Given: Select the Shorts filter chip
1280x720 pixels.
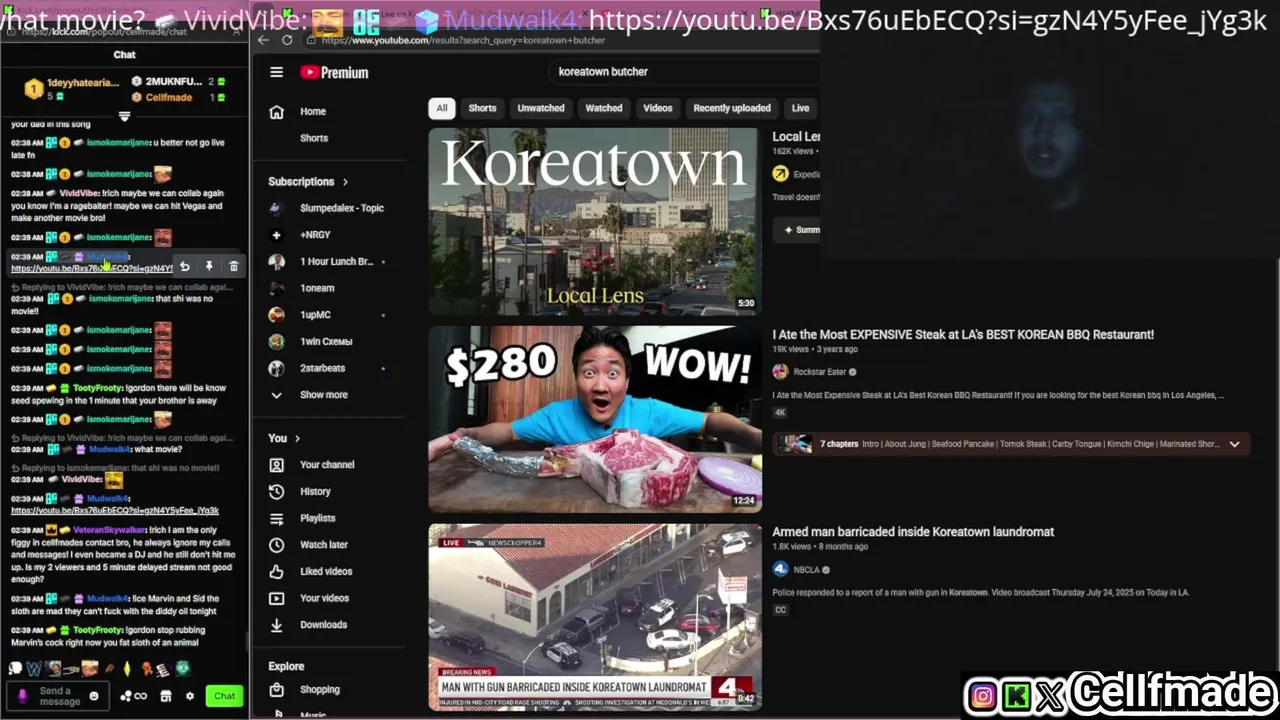Looking at the screenshot, I should click(x=482, y=108).
